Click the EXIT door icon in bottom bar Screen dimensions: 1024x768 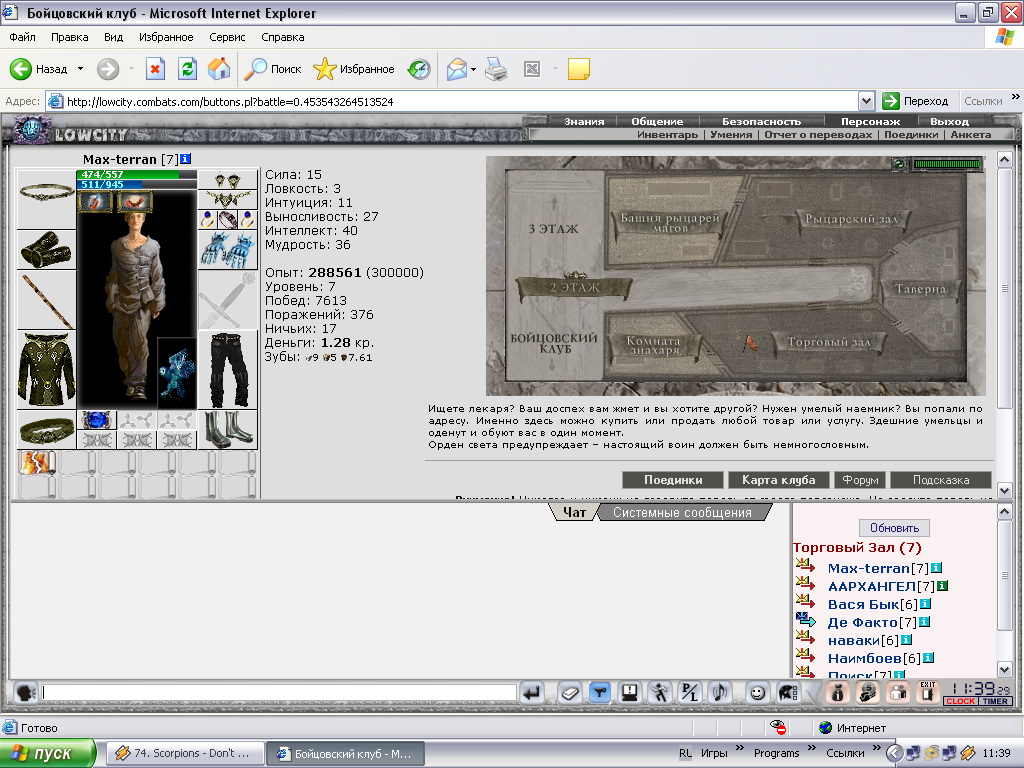pyautogui.click(x=927, y=692)
